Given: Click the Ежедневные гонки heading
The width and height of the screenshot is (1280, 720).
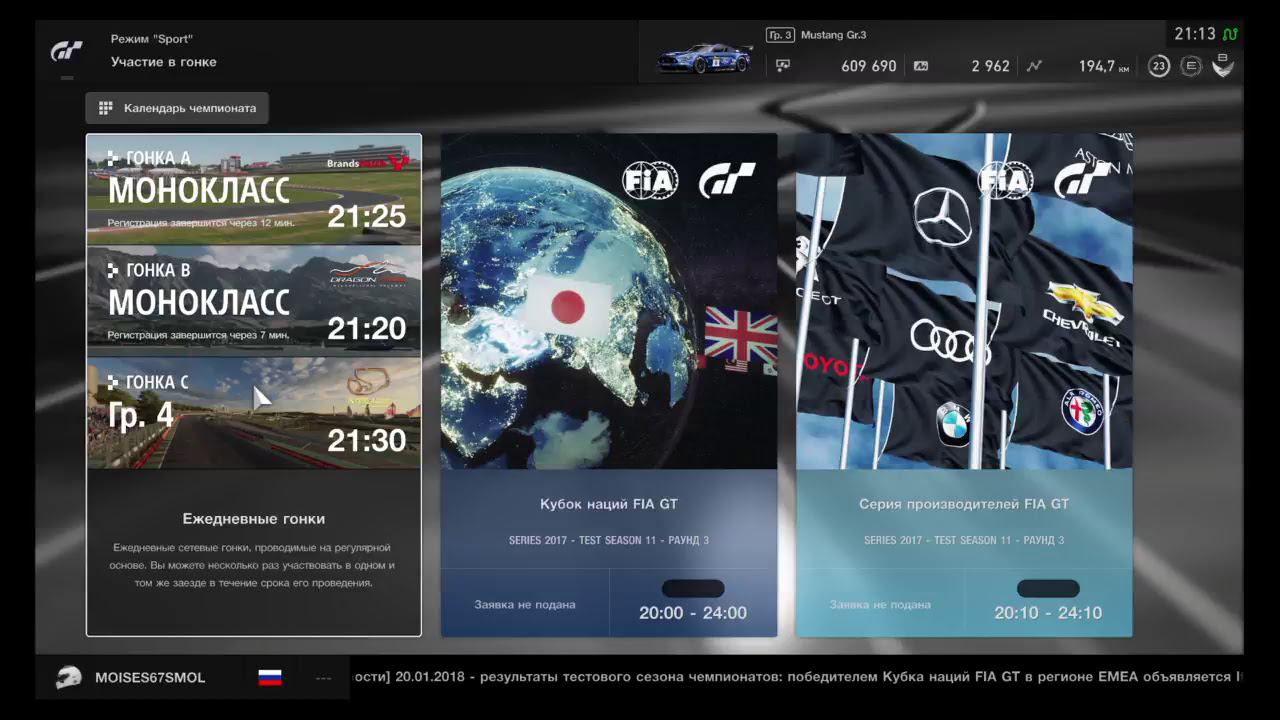Looking at the screenshot, I should click(x=254, y=519).
